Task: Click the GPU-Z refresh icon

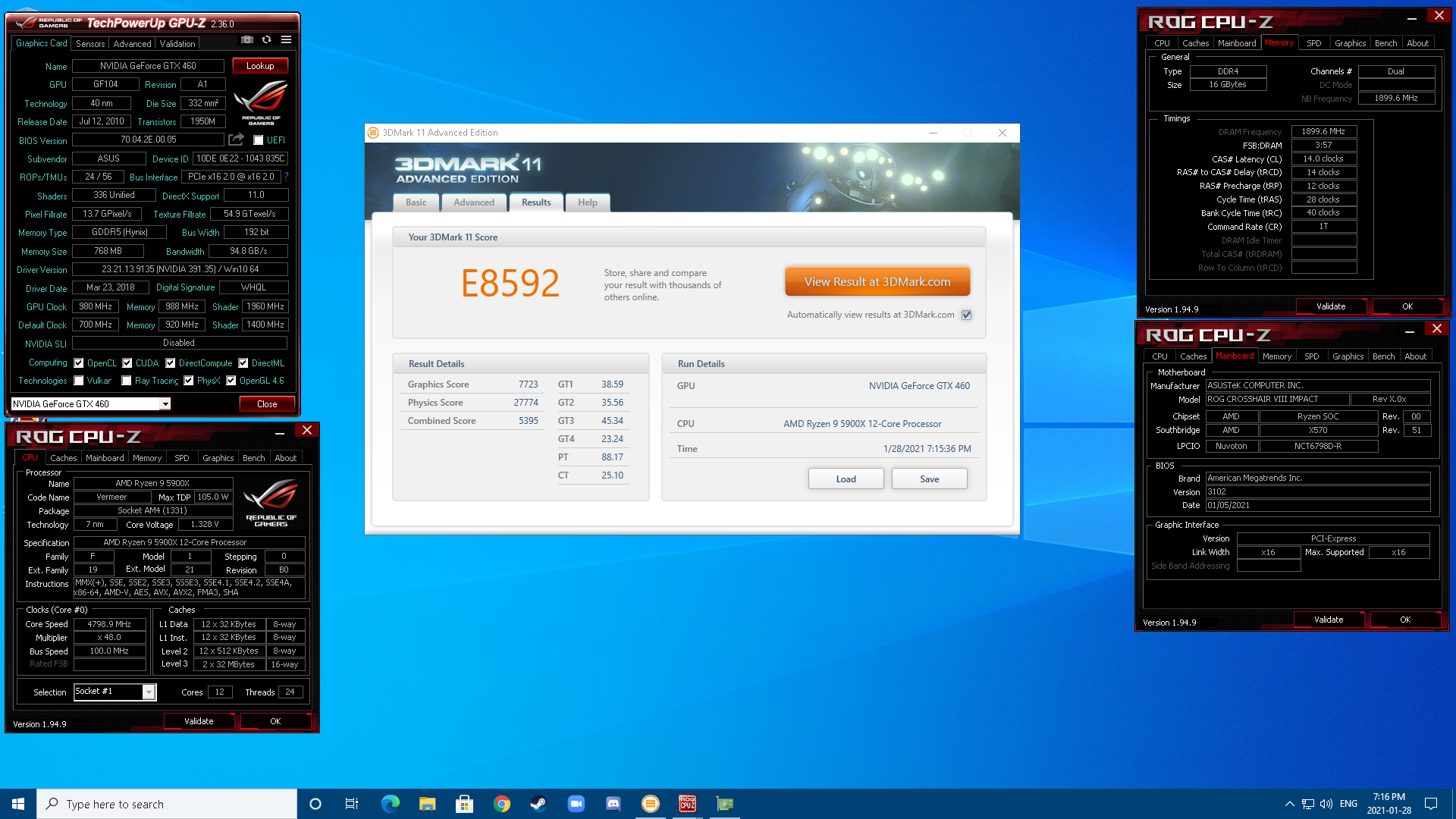Action: [266, 39]
